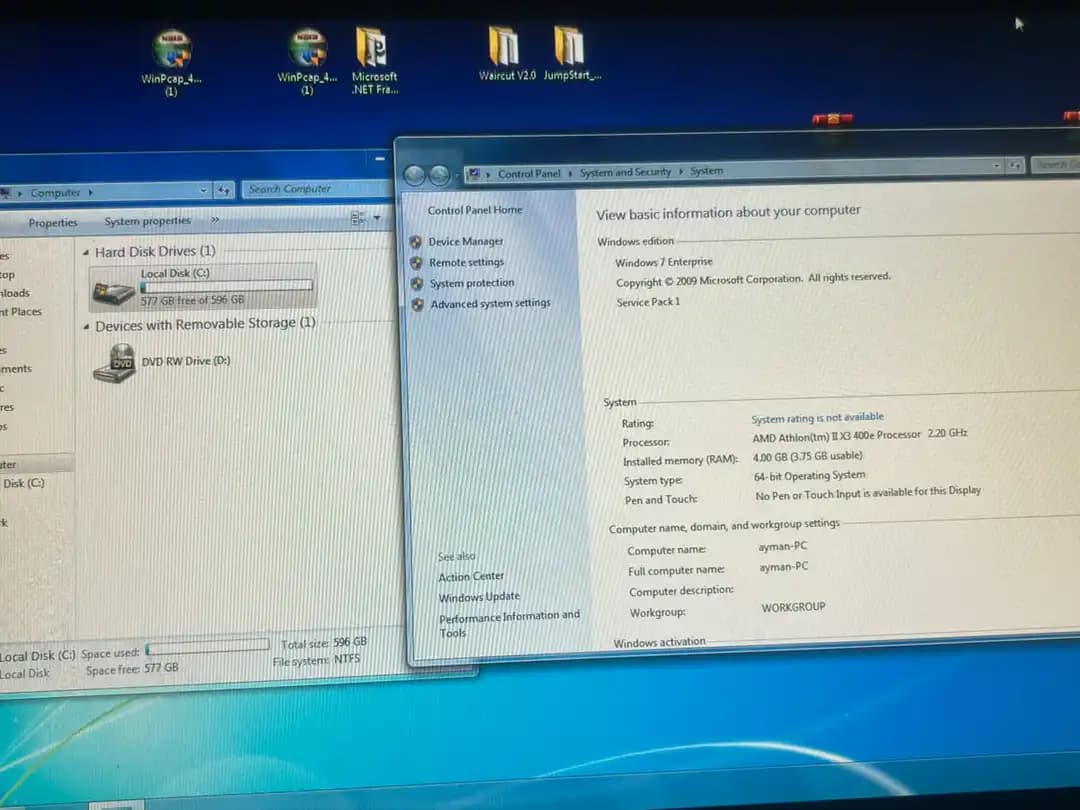Screen dimensions: 1080x810
Task: Open view options dropdown arrow
Action: [377, 218]
